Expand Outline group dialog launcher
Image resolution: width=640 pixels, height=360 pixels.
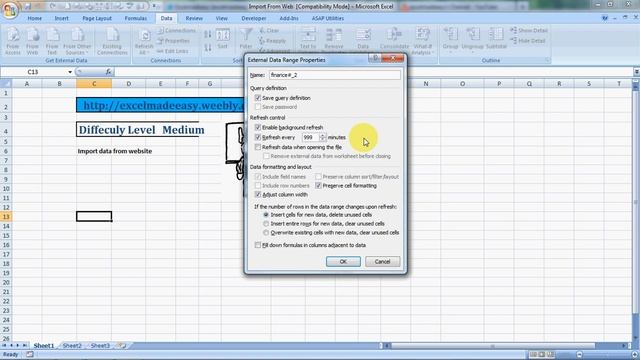point(548,60)
